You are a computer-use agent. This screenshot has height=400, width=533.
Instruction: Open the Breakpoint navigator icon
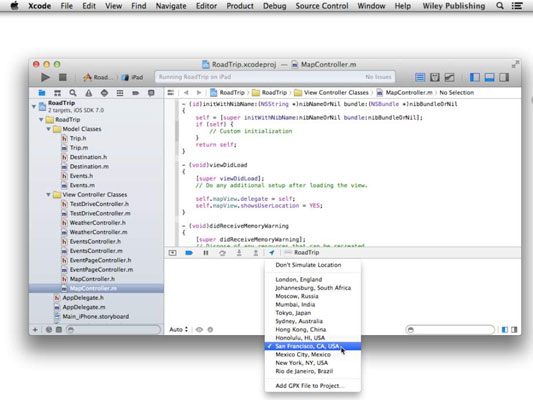click(135, 93)
